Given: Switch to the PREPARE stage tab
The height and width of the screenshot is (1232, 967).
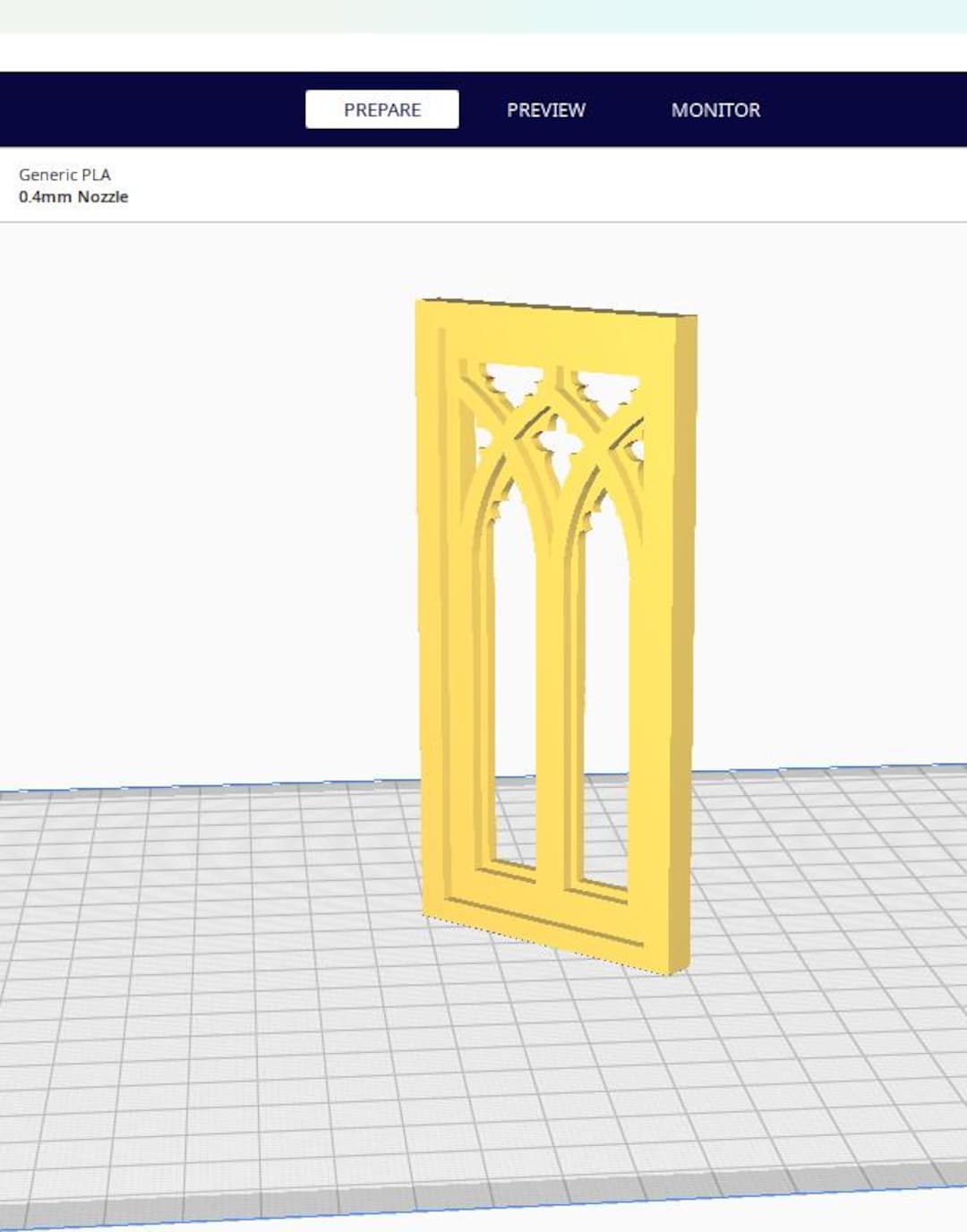Looking at the screenshot, I should coord(382,109).
